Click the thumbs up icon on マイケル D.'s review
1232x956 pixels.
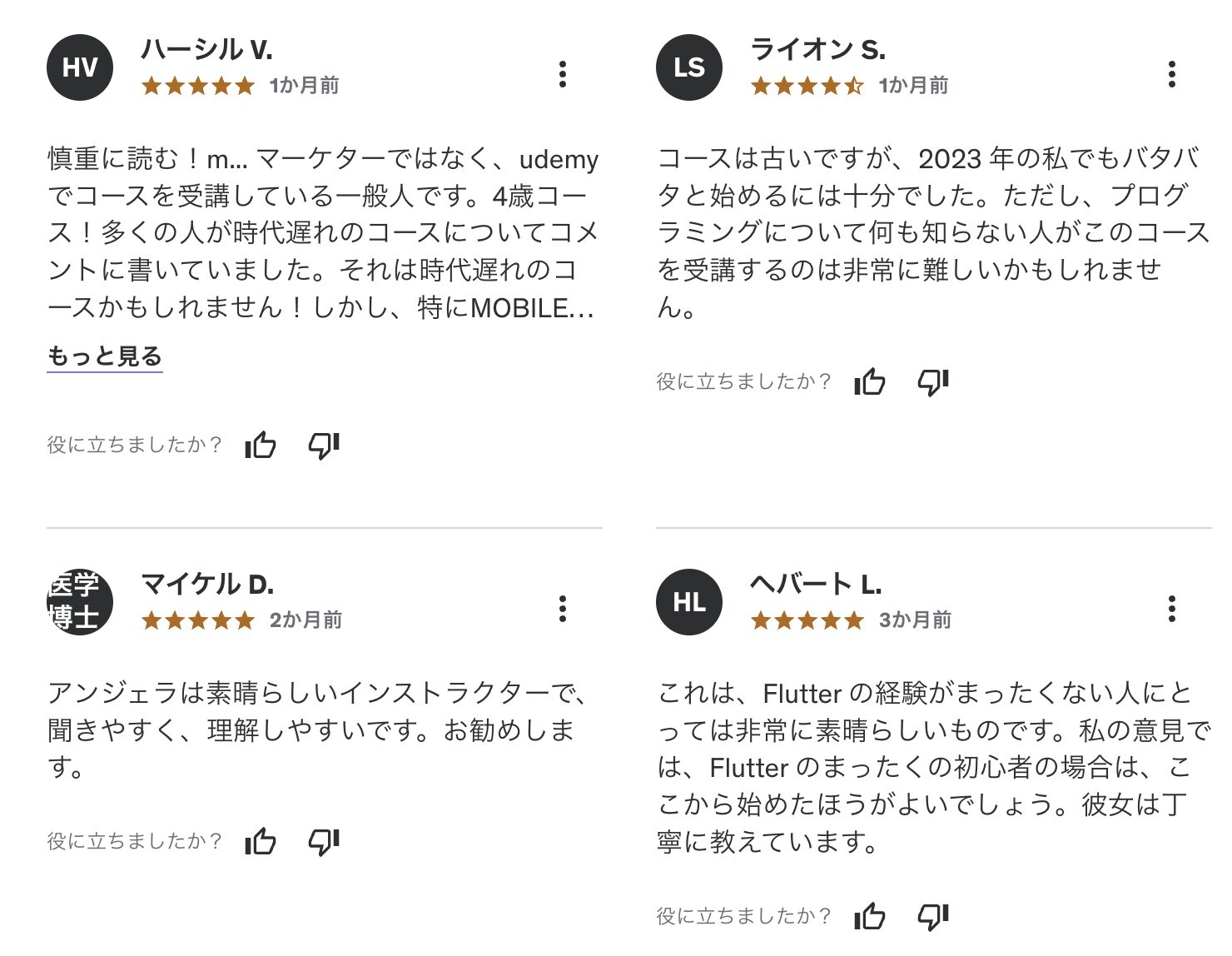point(261,842)
